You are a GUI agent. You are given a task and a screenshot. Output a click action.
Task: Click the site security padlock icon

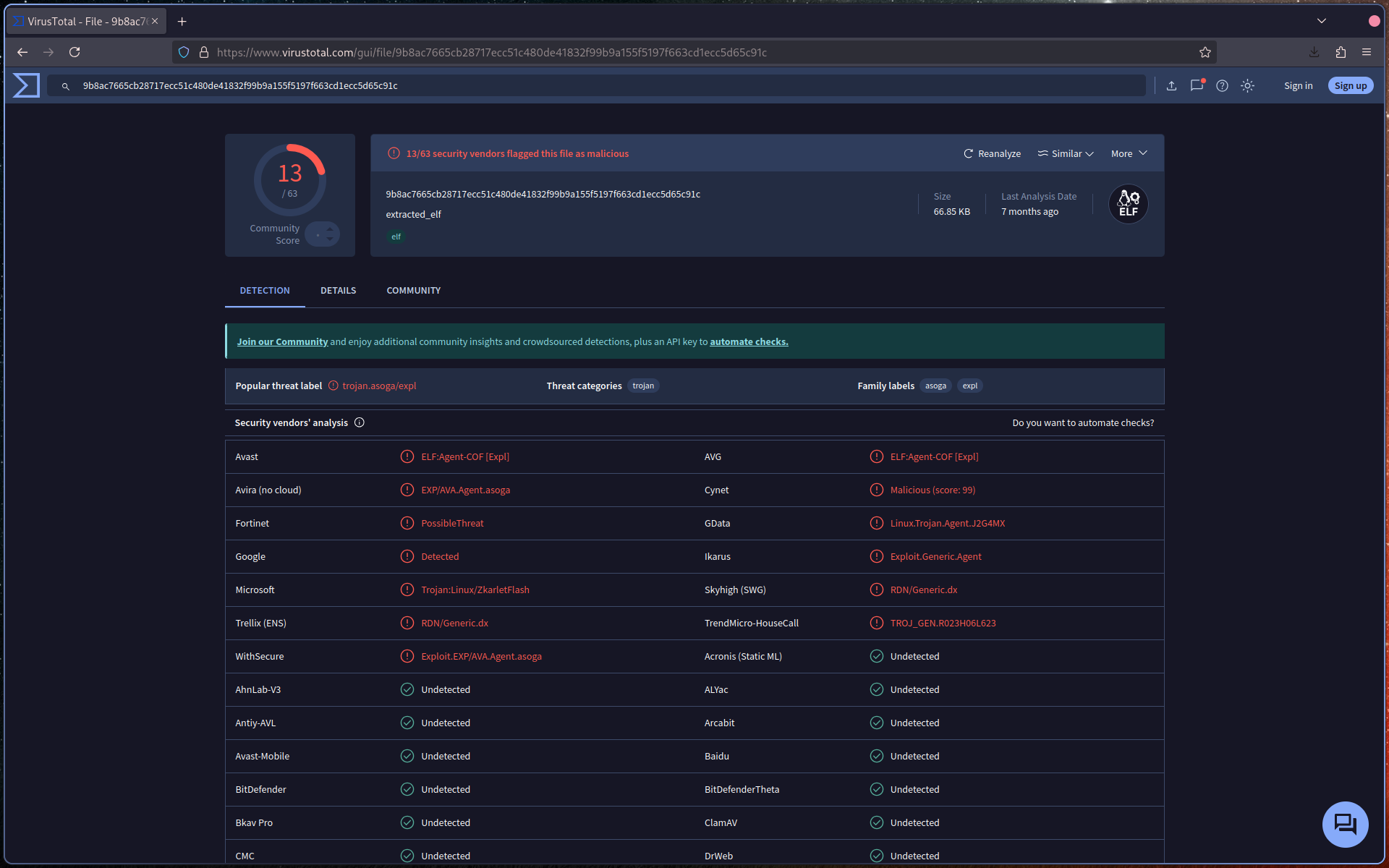[204, 52]
